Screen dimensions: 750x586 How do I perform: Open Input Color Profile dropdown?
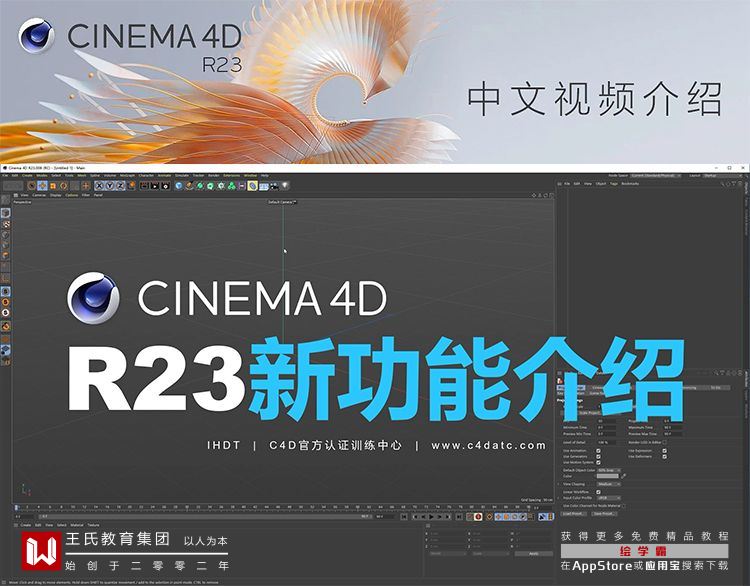pos(609,498)
